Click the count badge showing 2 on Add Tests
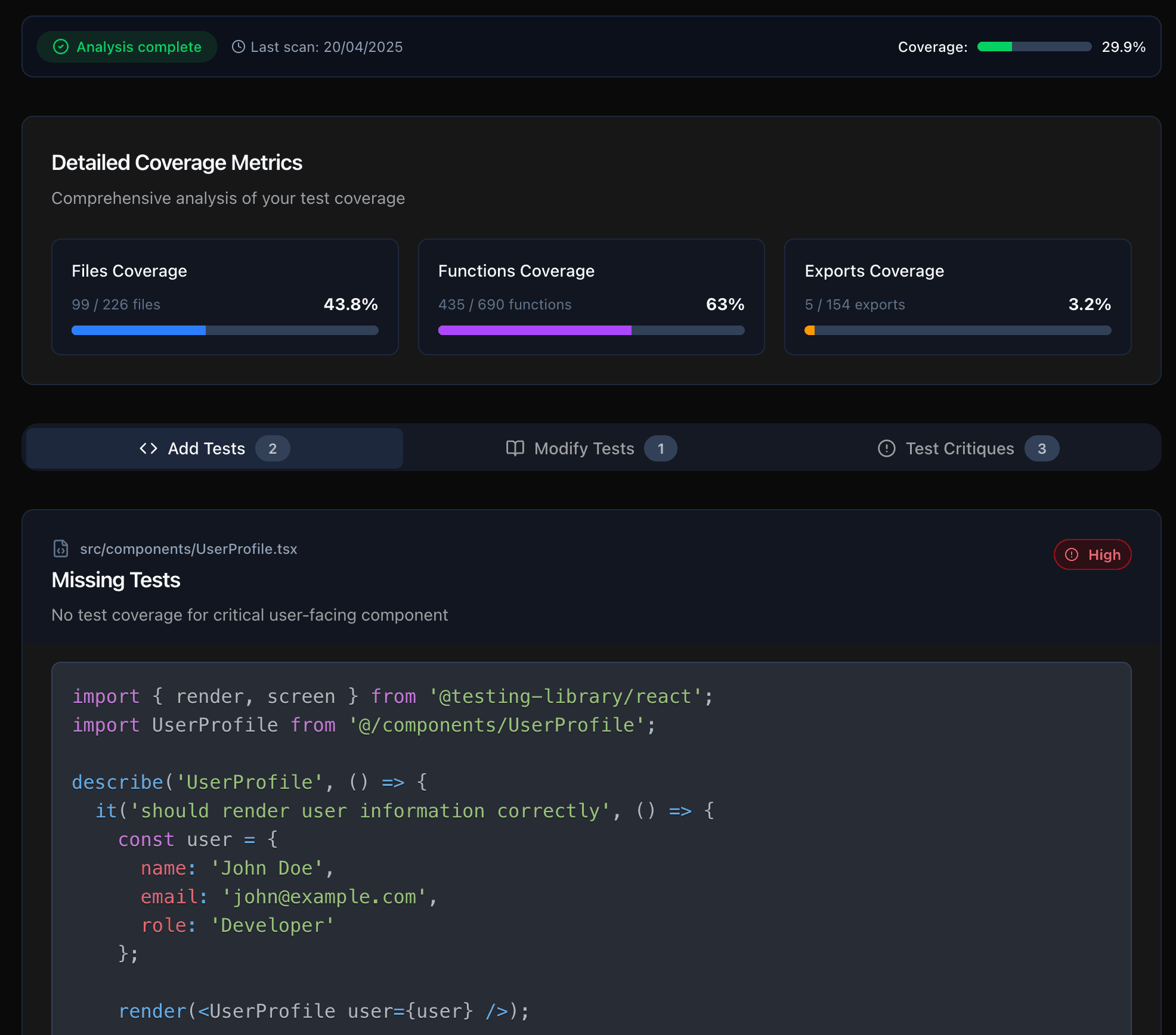 [273, 448]
